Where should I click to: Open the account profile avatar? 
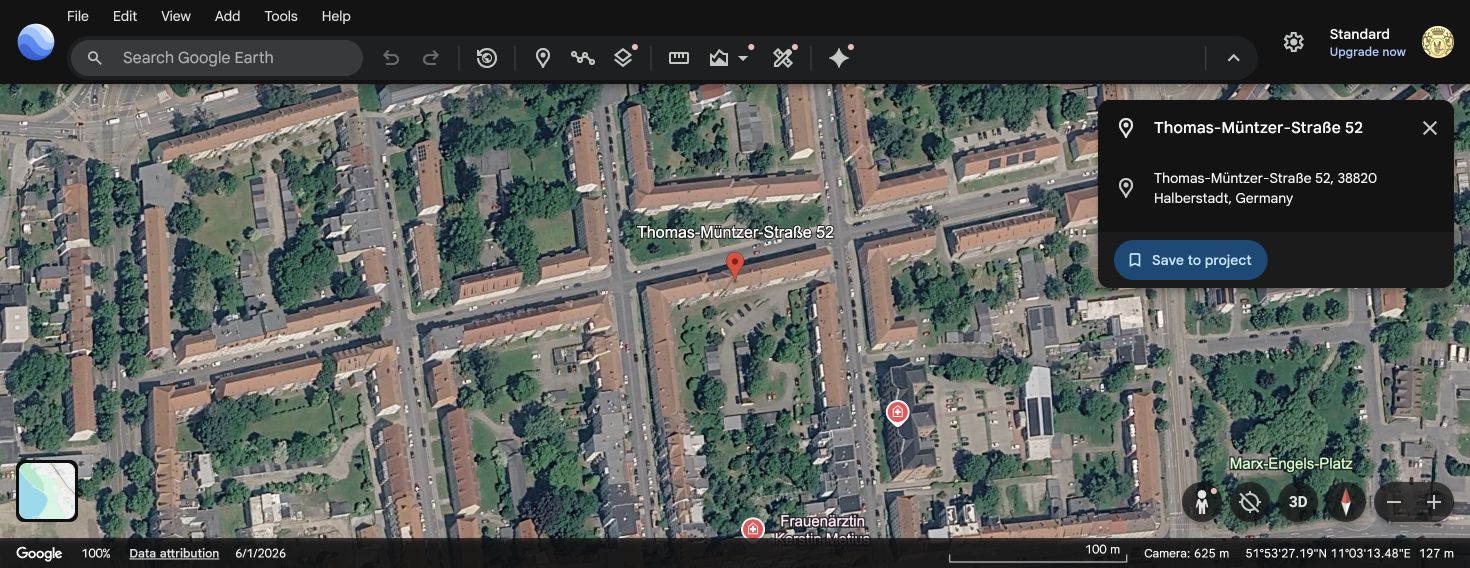click(x=1437, y=42)
